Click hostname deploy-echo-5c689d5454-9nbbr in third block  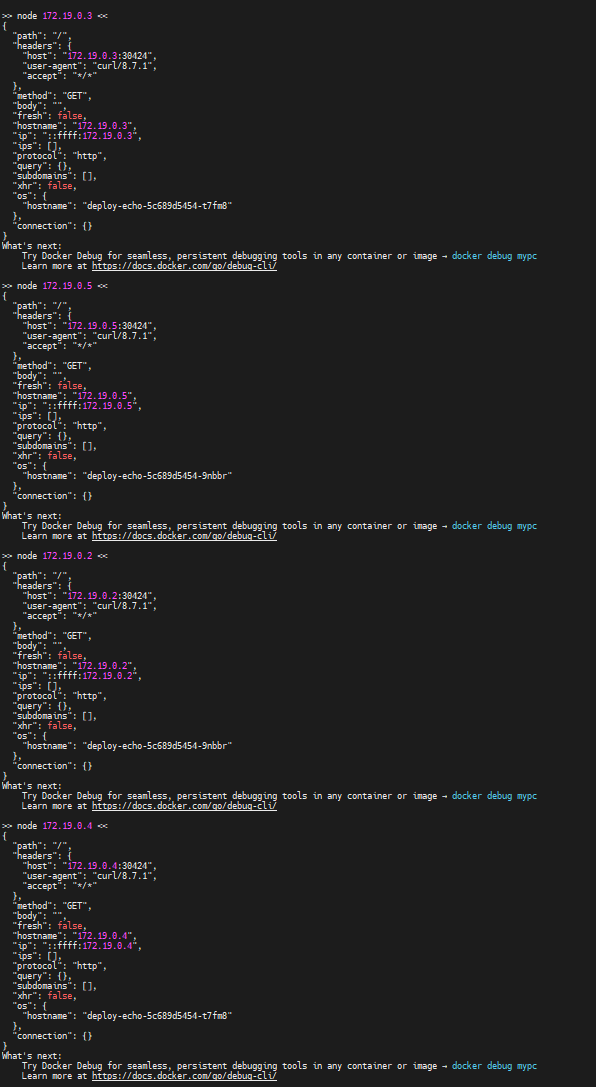(157, 746)
